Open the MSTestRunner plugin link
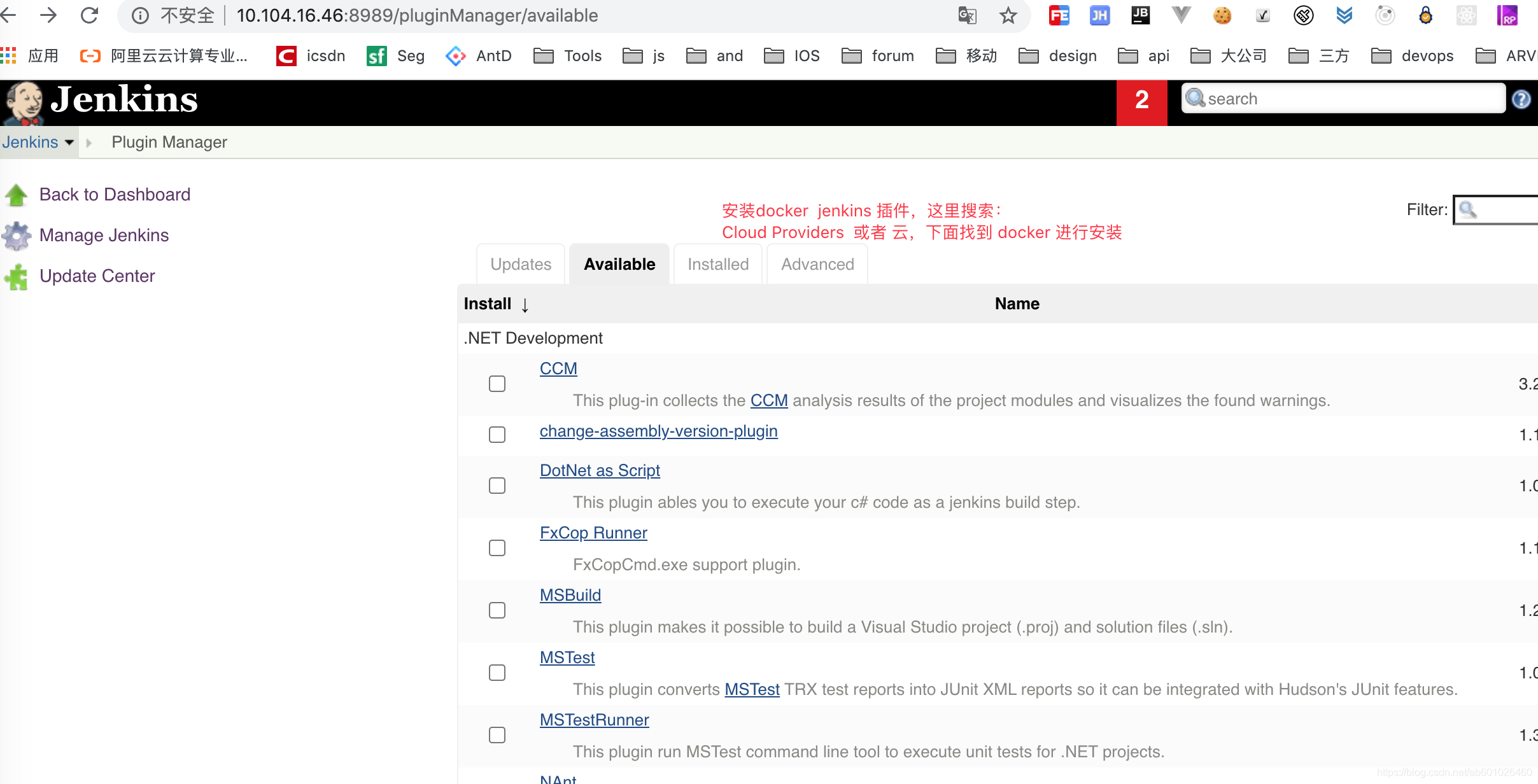The width and height of the screenshot is (1538, 784). click(x=595, y=720)
